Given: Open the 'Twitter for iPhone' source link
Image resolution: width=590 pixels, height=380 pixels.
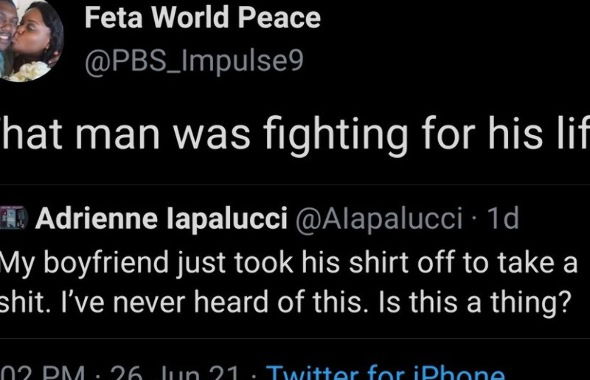Looking at the screenshot, I should point(385,372).
